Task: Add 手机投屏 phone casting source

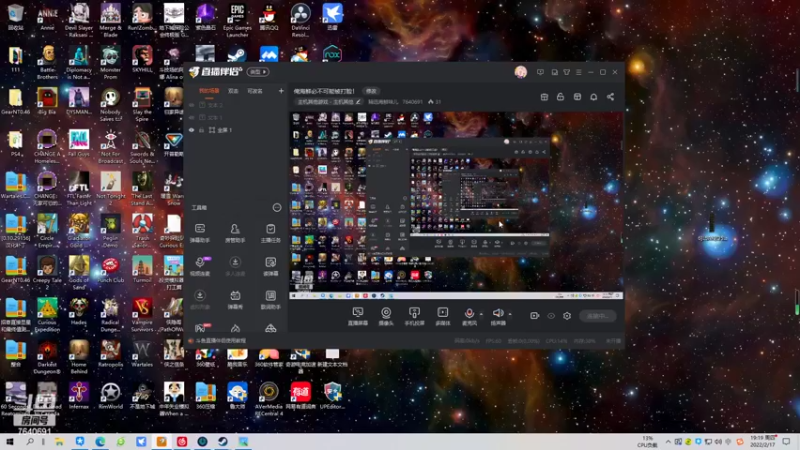Action: tap(414, 316)
